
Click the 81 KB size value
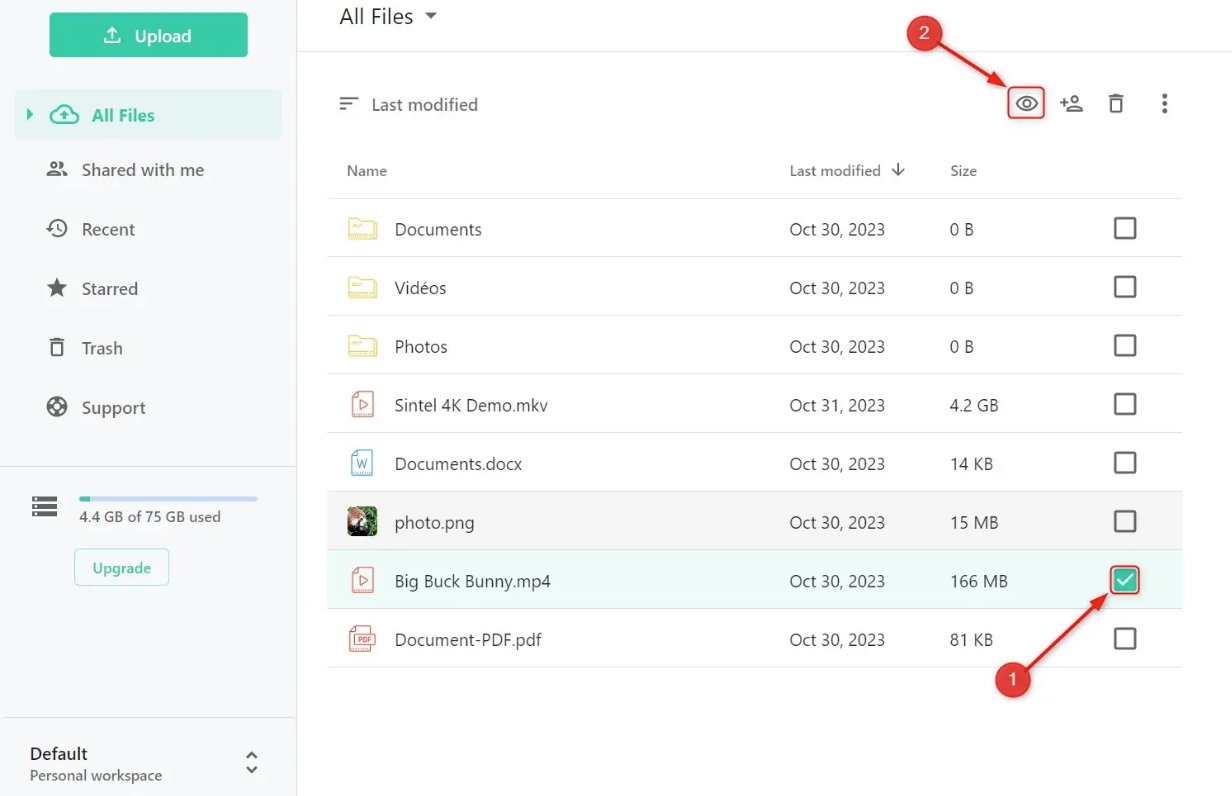971,639
